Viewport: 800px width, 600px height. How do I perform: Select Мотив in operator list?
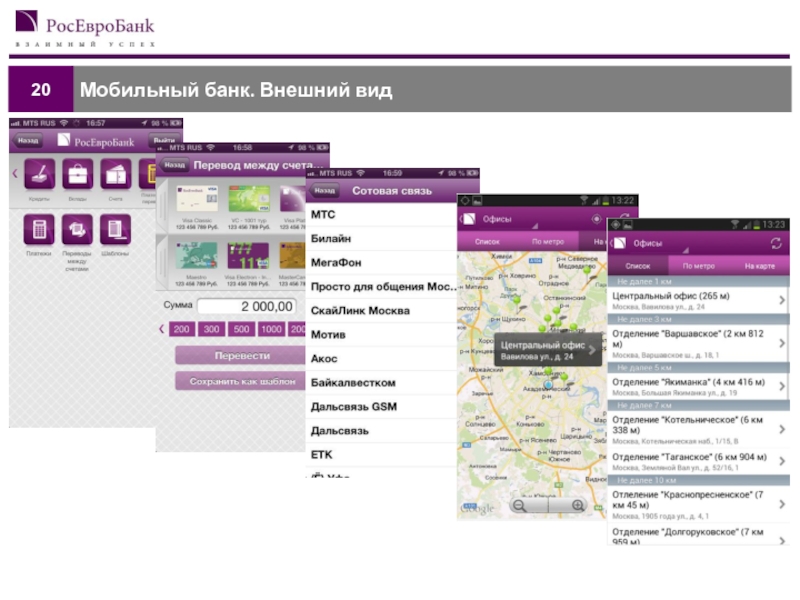click(x=381, y=335)
